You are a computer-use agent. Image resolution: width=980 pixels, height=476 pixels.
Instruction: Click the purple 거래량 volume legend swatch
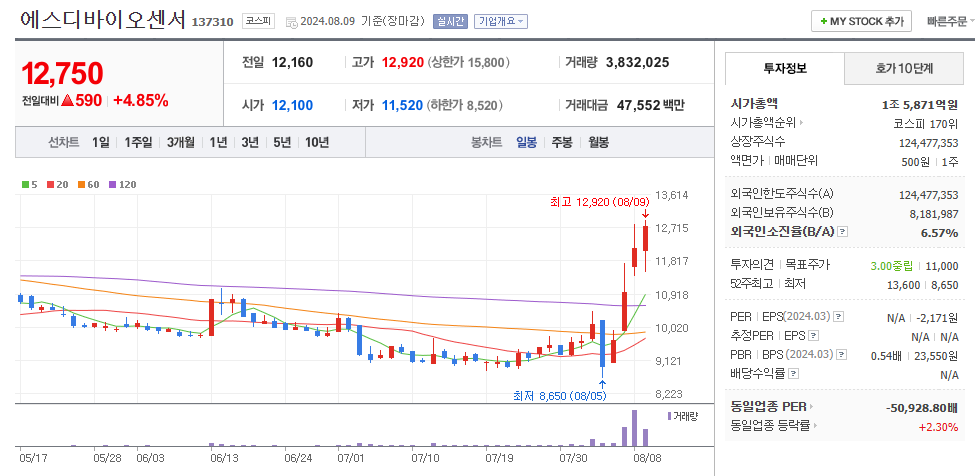(x=669, y=416)
